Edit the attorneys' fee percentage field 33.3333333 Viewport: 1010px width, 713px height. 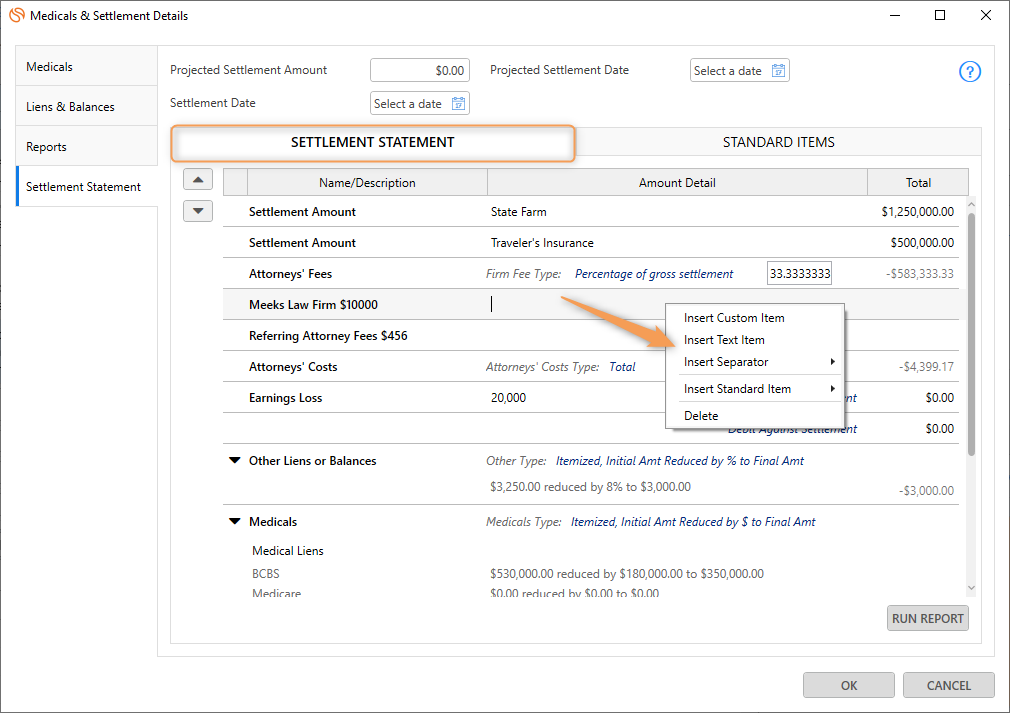[x=799, y=274]
